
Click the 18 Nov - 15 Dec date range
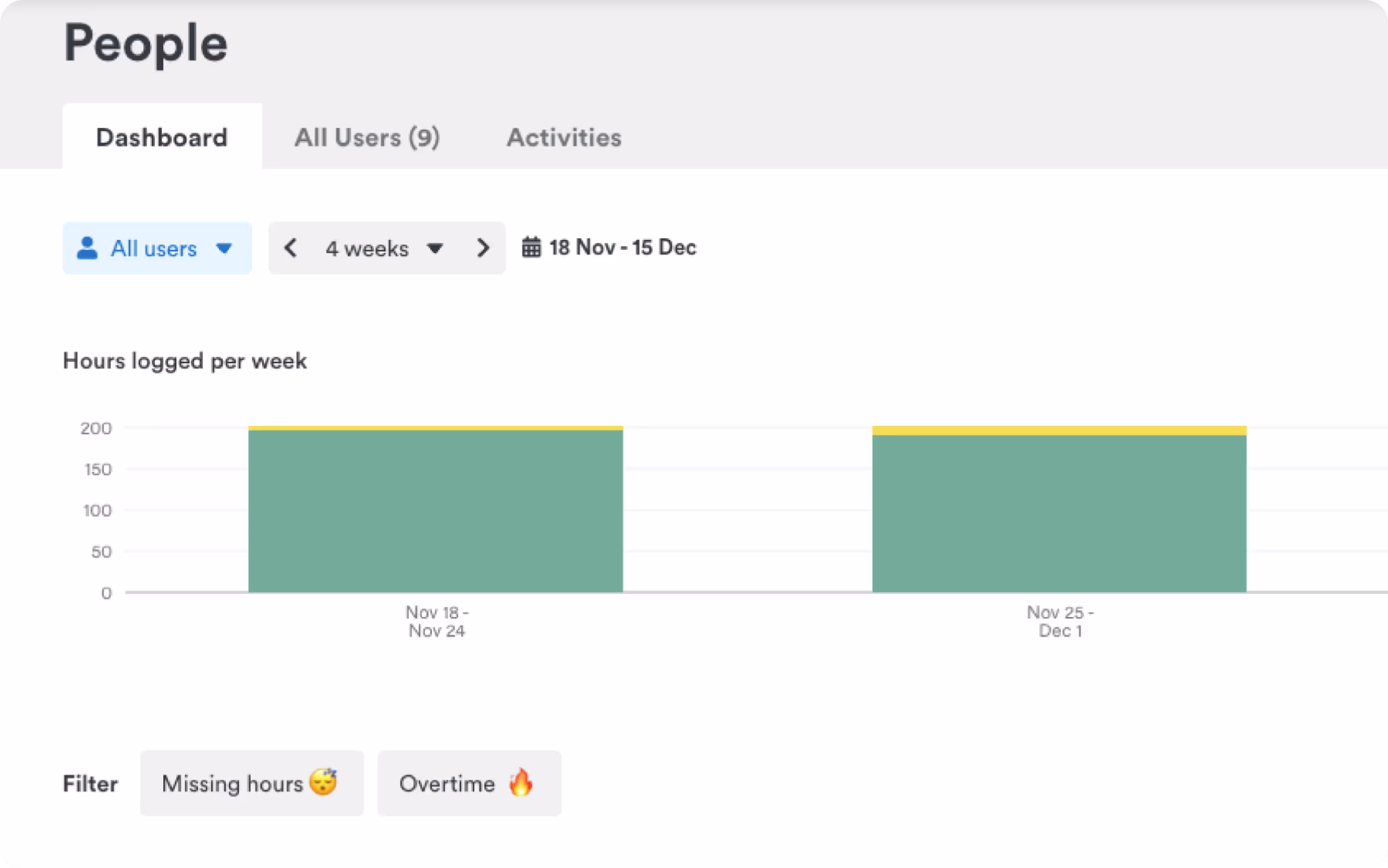(623, 248)
